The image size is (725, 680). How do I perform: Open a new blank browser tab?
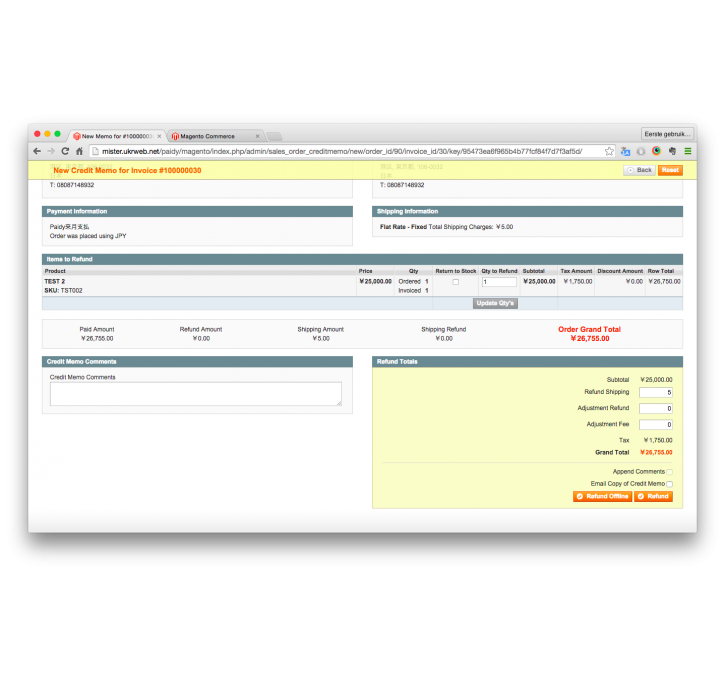(x=274, y=136)
